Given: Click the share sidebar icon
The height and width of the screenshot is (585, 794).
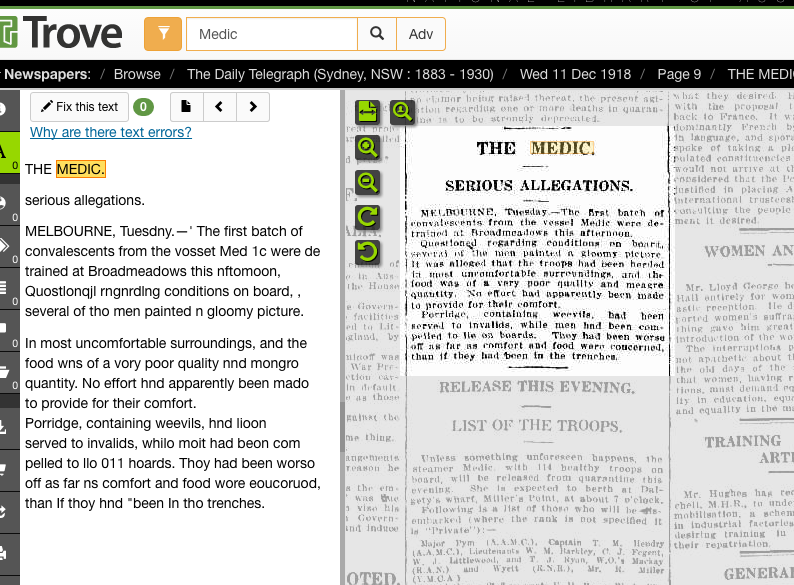Looking at the screenshot, I should pyautogui.click(x=10, y=511).
